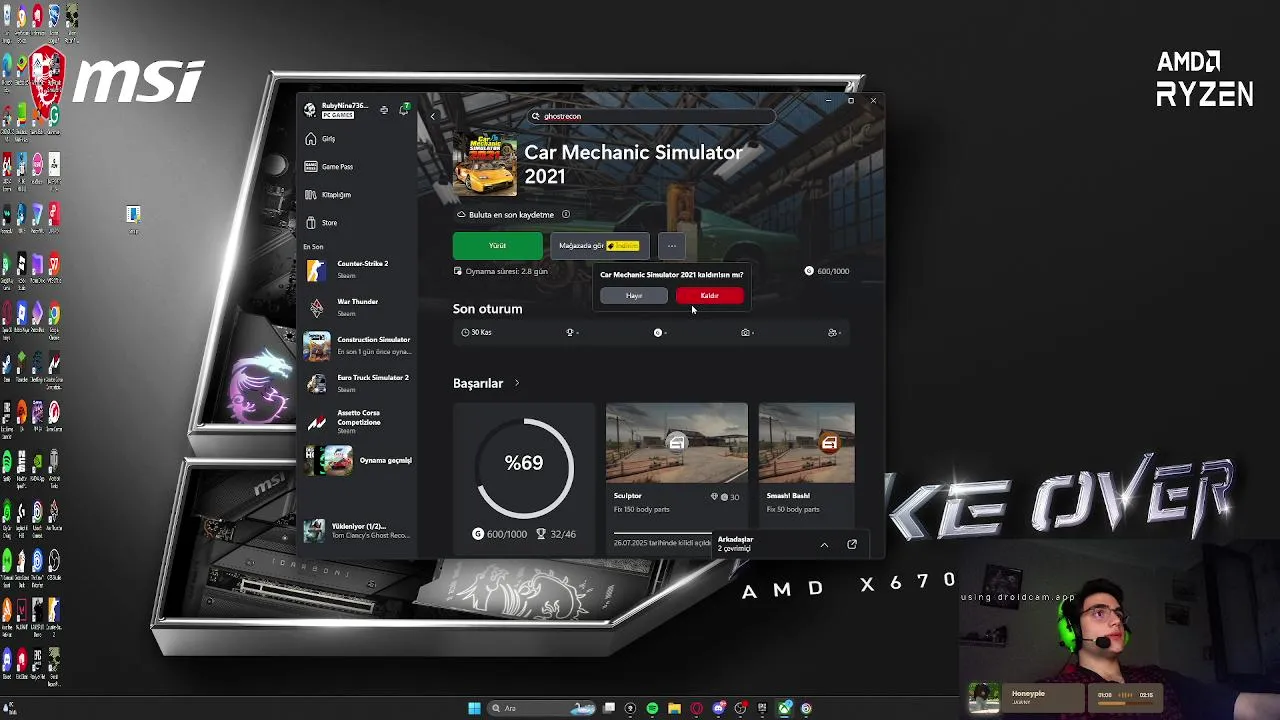Click the clock icon next to 30 Kas
This screenshot has height=720, width=1280.
click(465, 332)
